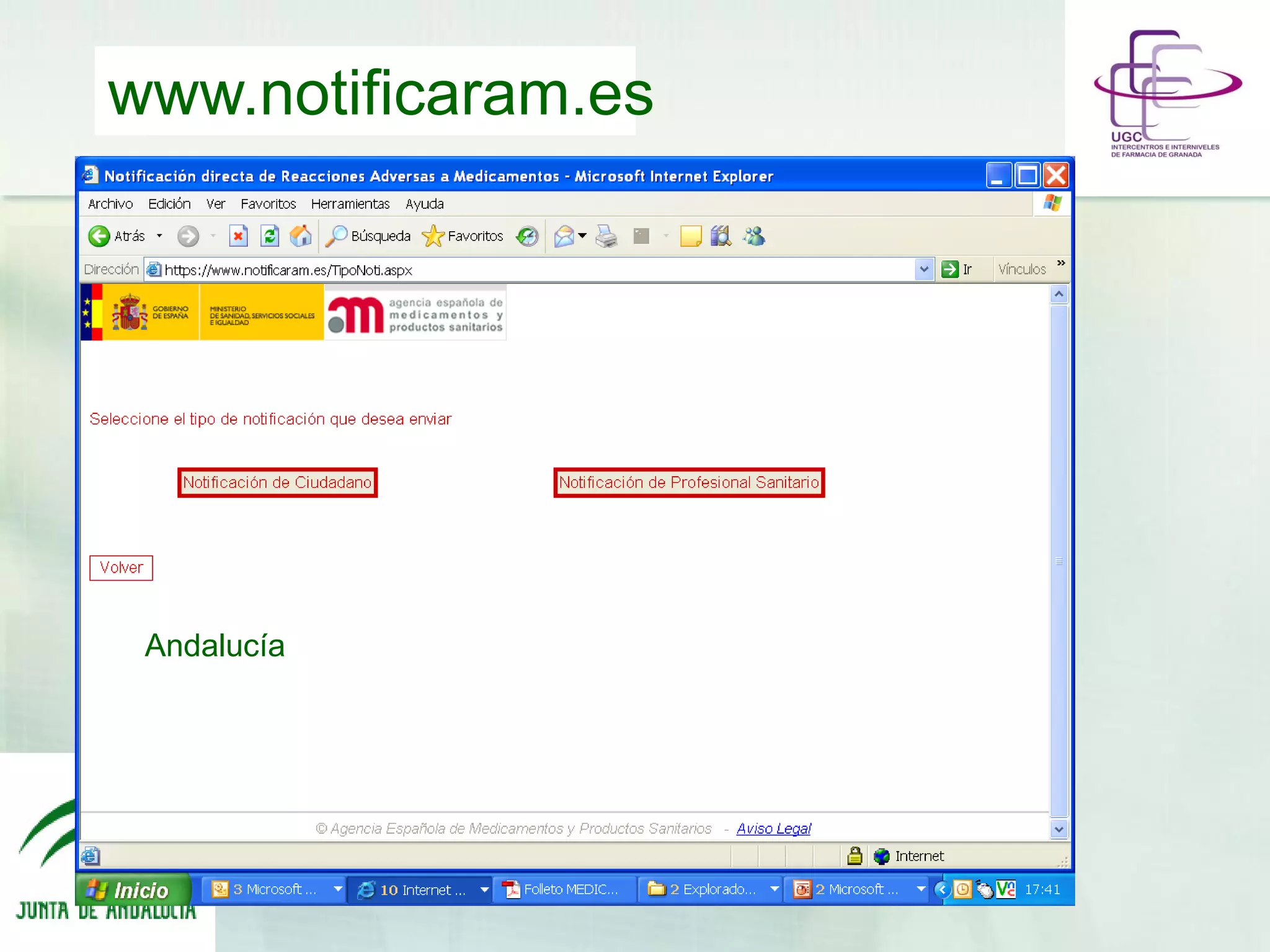1270x952 pixels.
Task: Click the page icon in title bar
Action: [90, 175]
